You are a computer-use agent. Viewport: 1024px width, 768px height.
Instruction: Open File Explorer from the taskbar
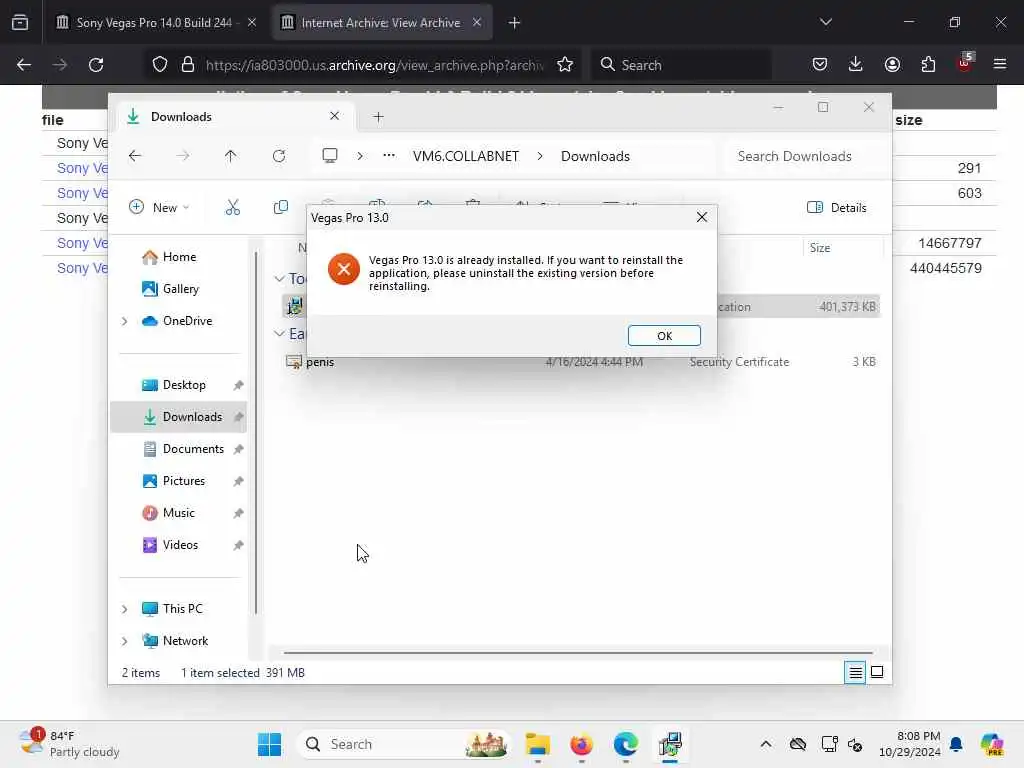[x=537, y=744]
